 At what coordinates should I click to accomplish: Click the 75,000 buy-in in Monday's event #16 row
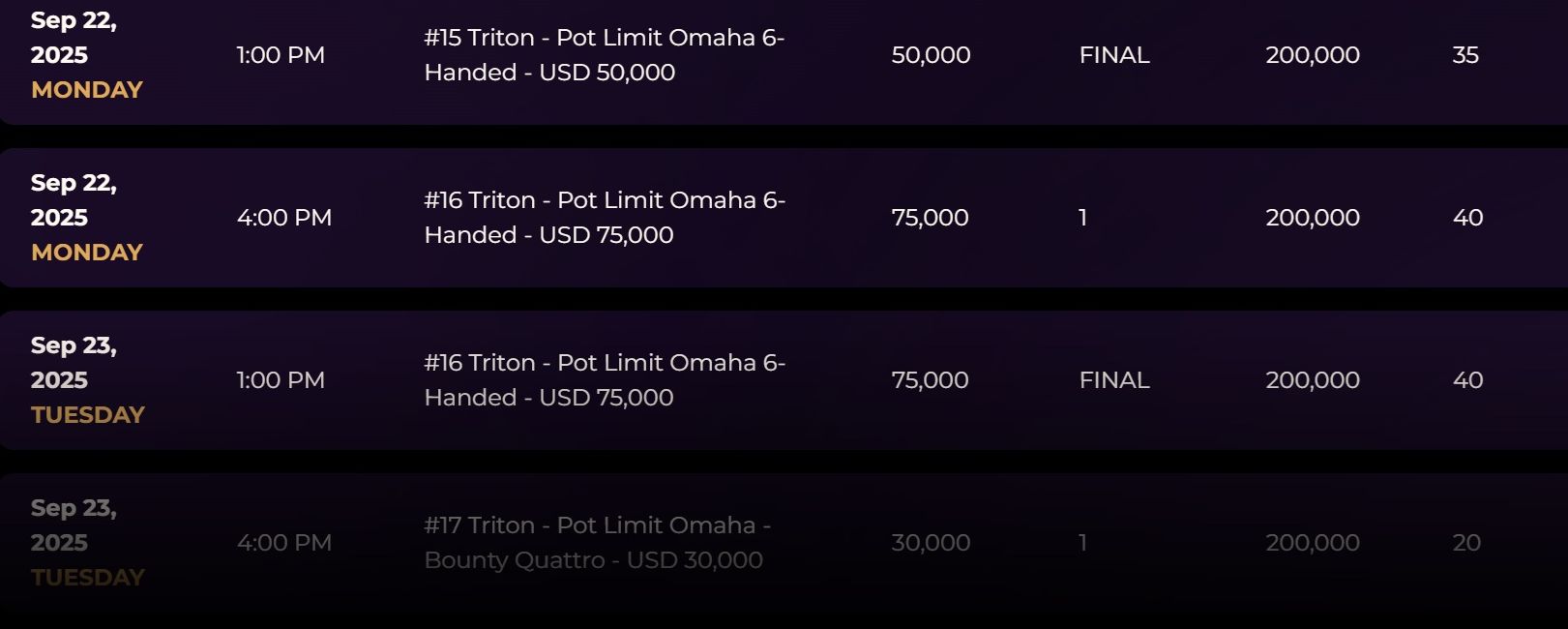point(930,218)
